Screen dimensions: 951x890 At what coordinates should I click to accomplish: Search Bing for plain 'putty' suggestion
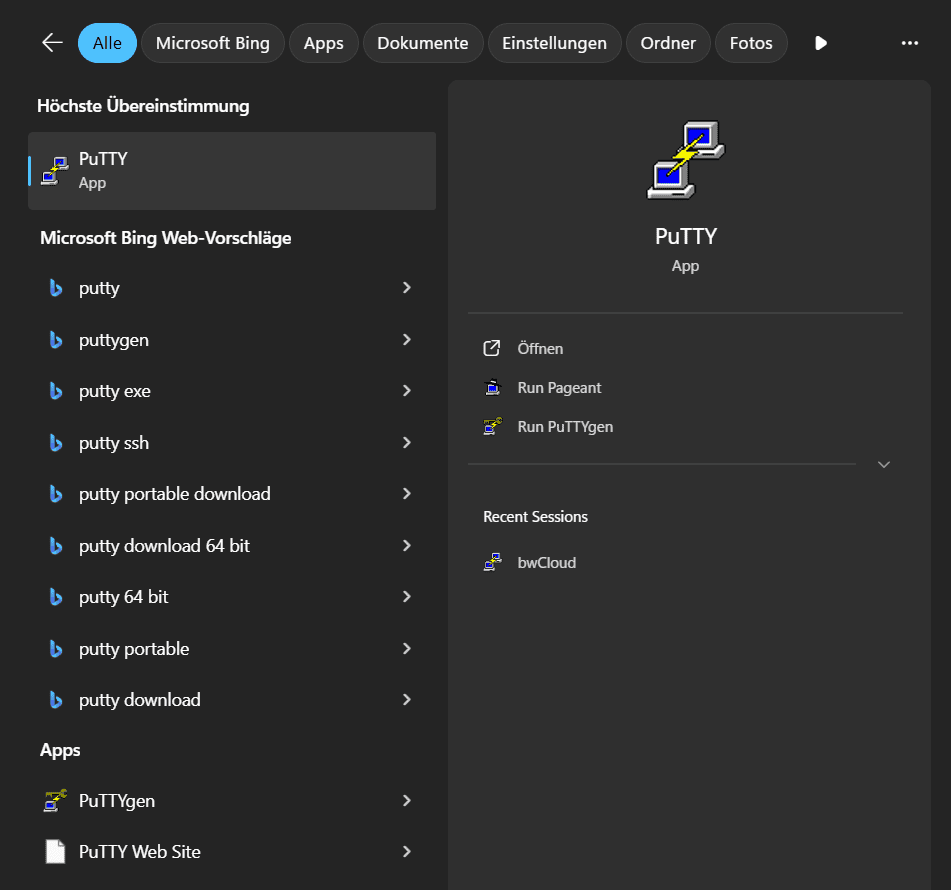[99, 288]
